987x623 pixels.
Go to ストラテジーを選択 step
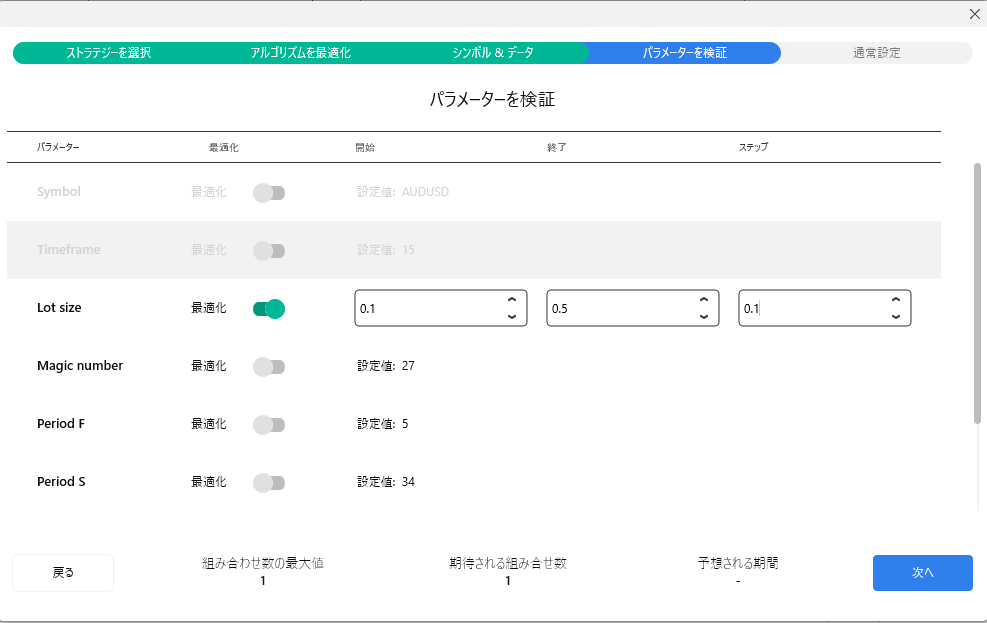pyautogui.click(x=109, y=53)
